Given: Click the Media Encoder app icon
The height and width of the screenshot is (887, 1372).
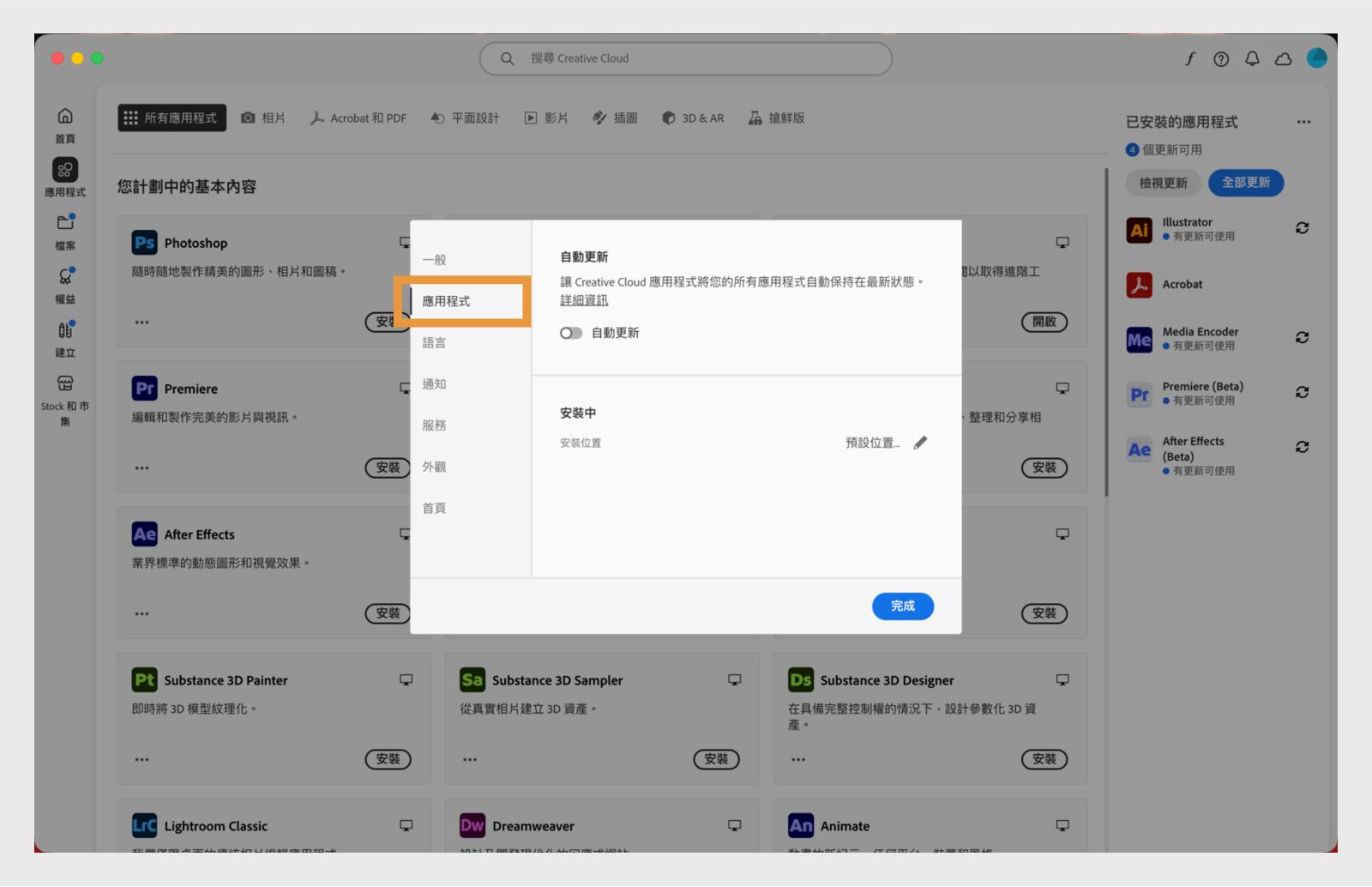Looking at the screenshot, I should [1139, 340].
